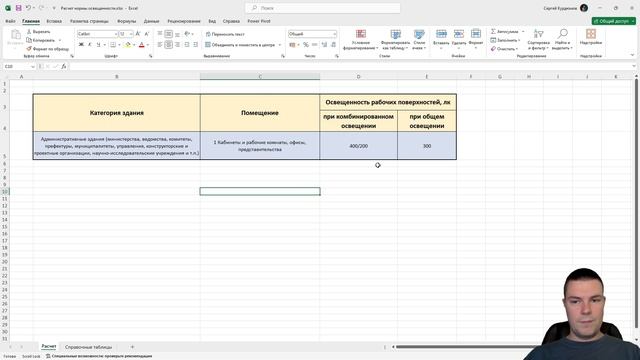Open Find & Select (Найти и выделить)
Screen dimensions: 640x360
coord(562,39)
